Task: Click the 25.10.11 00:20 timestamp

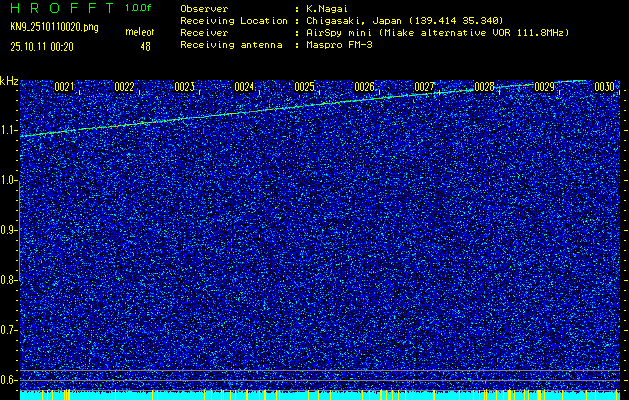Action: pyautogui.click(x=44, y=46)
